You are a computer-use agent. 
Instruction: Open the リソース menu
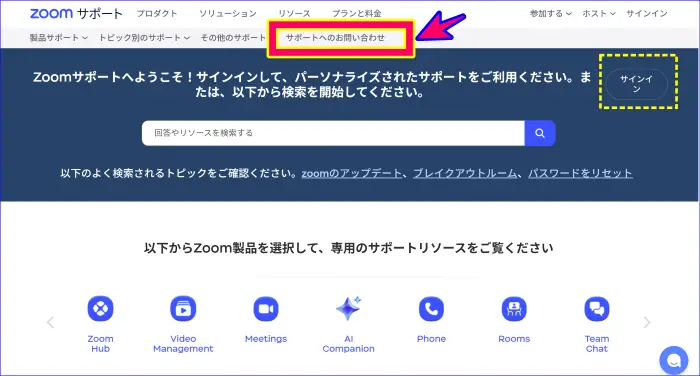[294, 14]
